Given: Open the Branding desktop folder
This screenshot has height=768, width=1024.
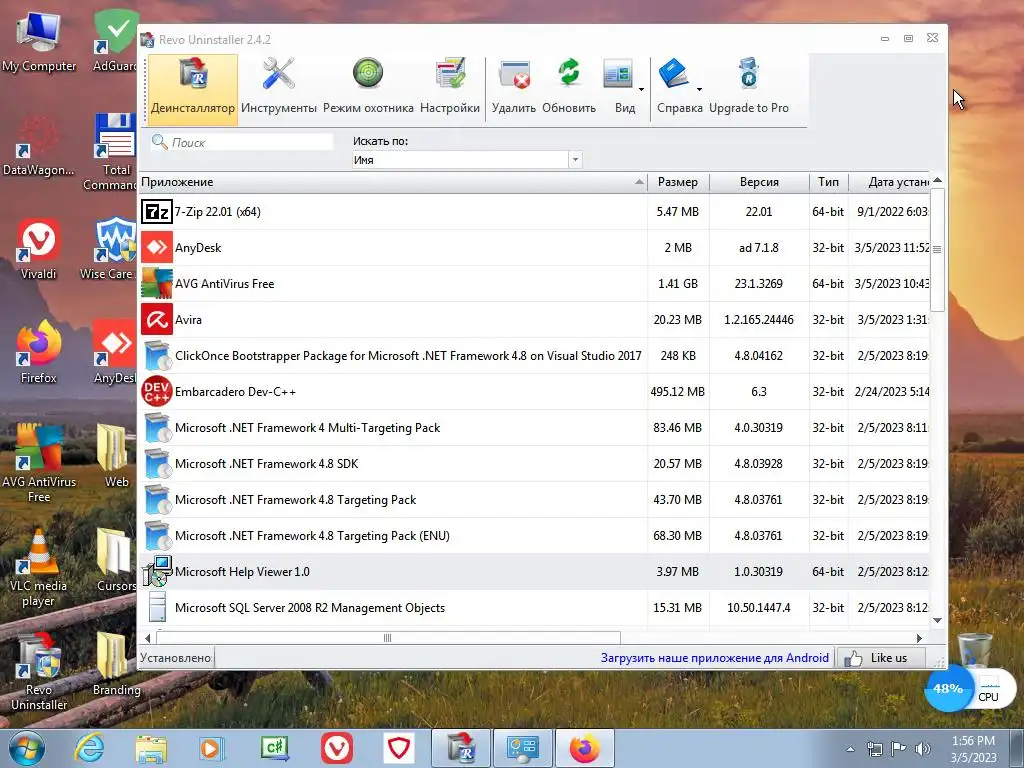Looking at the screenshot, I should tap(116, 664).
